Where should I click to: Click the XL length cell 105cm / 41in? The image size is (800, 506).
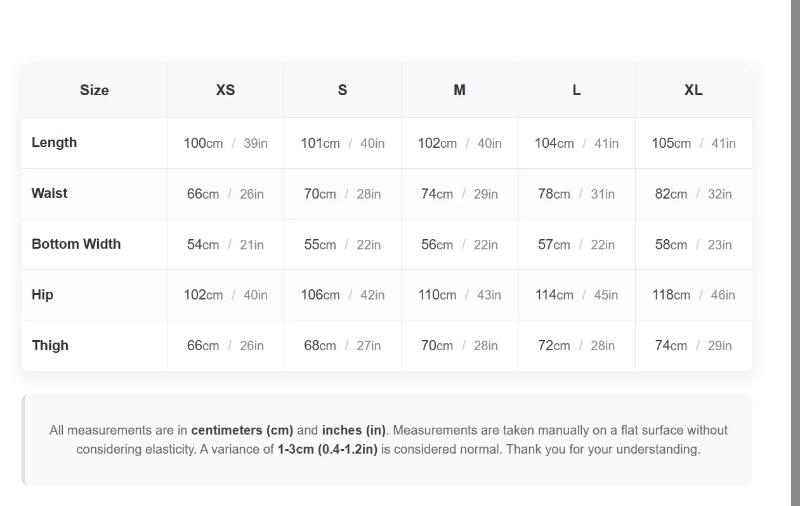pyautogui.click(x=693, y=143)
